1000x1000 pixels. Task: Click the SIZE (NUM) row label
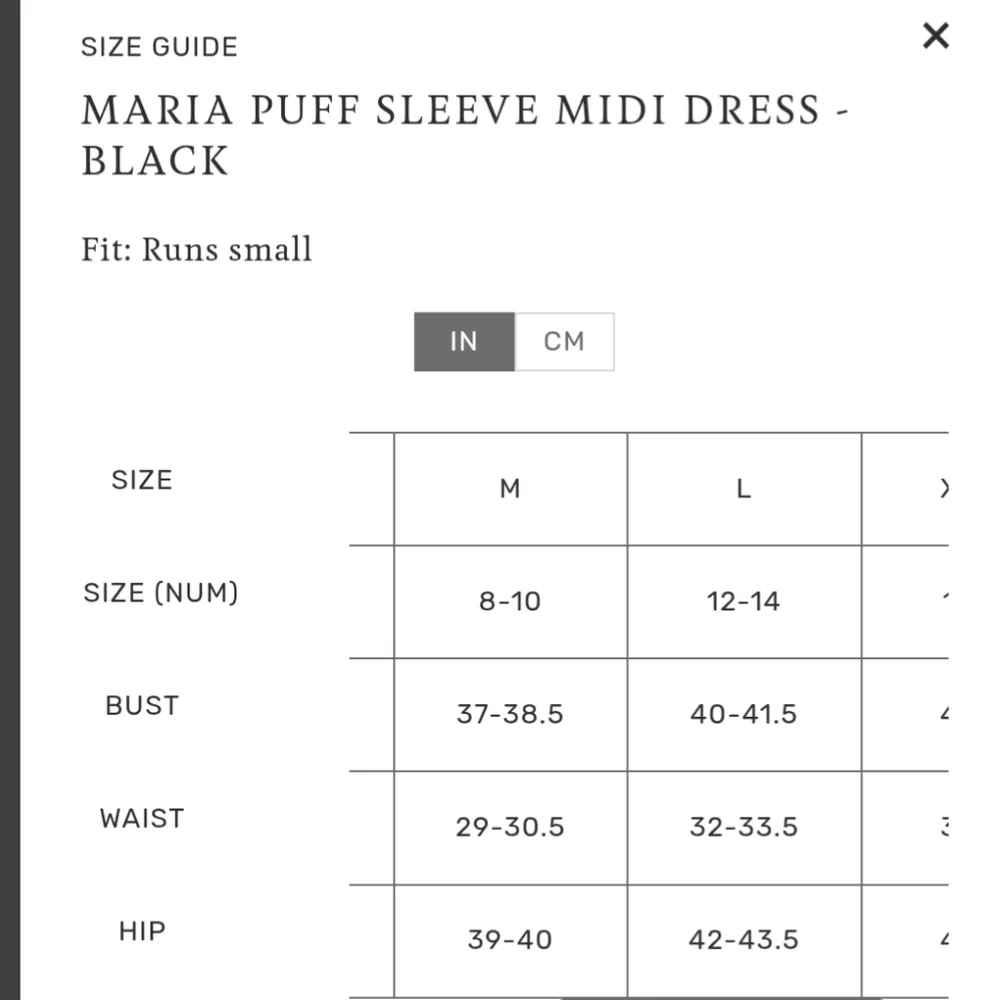(160, 592)
